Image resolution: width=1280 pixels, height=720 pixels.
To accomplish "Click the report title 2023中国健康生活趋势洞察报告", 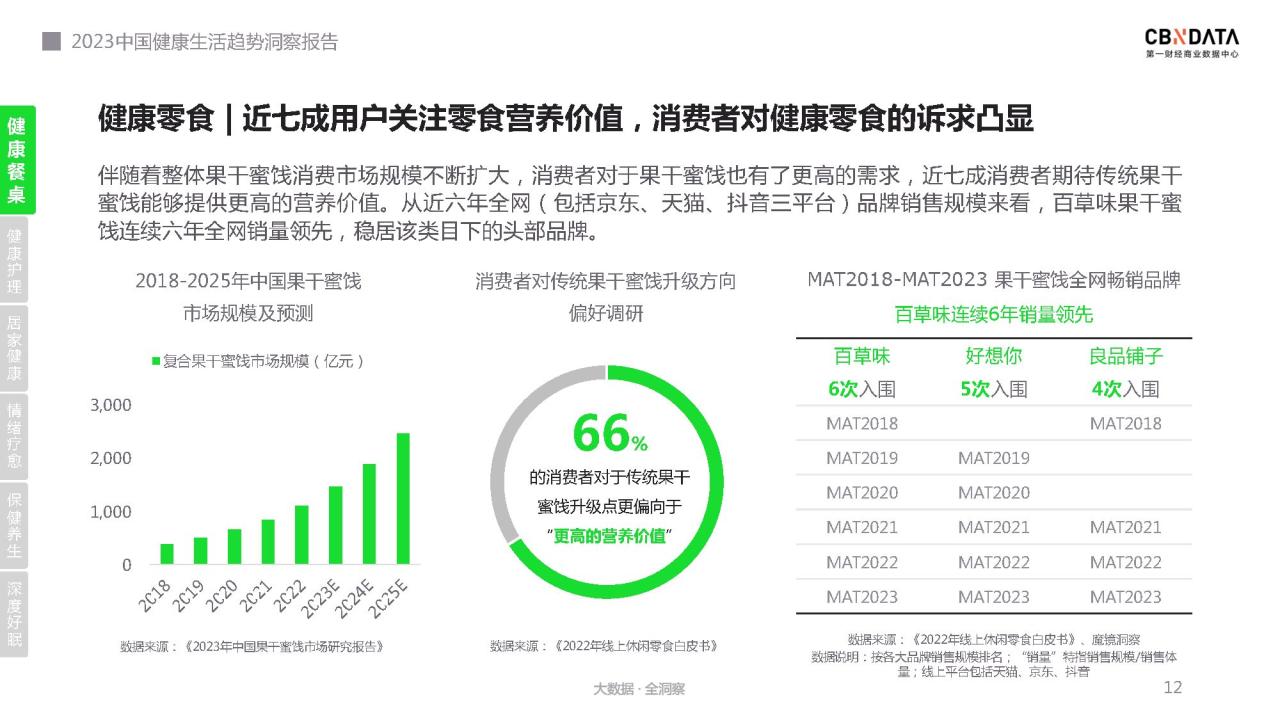I will [x=204, y=42].
